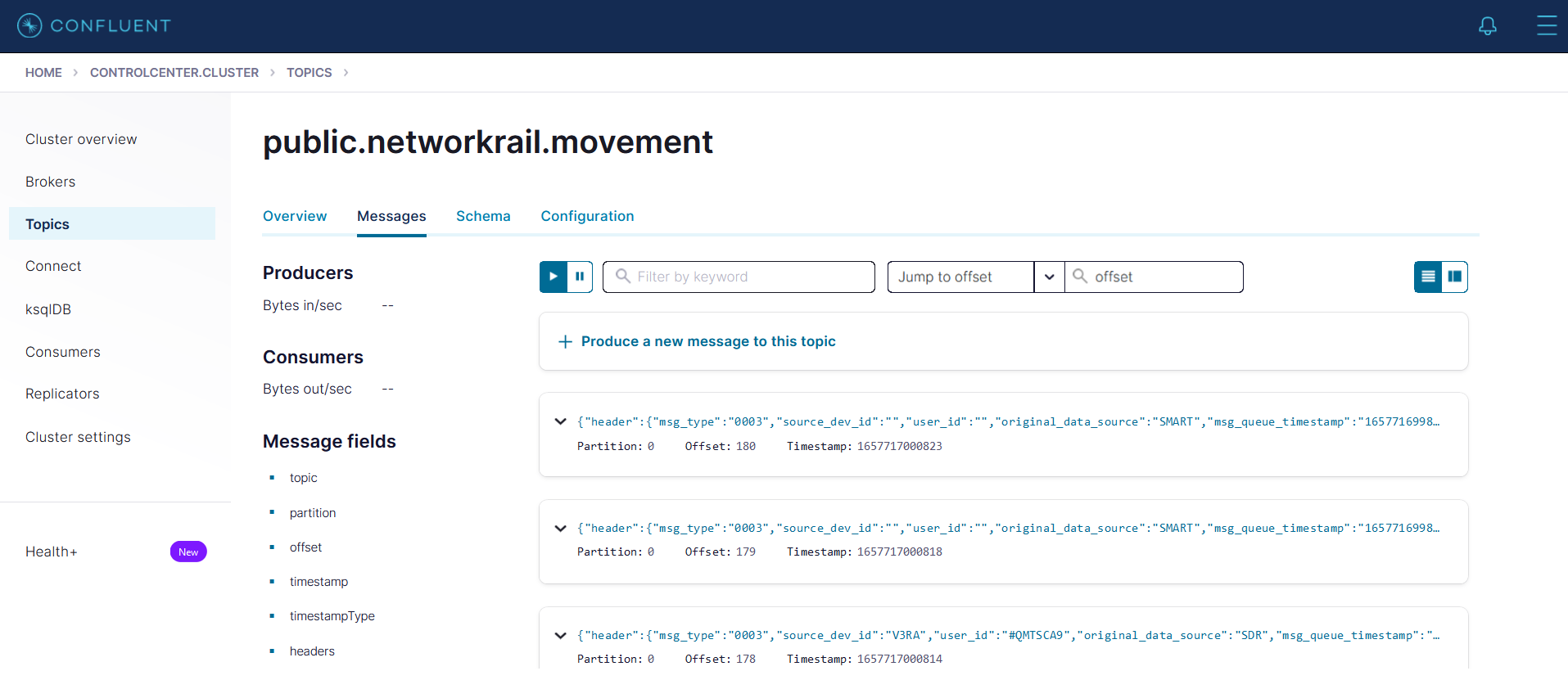The width and height of the screenshot is (1568, 680).
Task: Click the Bytes in/sec label
Action: pos(302,305)
